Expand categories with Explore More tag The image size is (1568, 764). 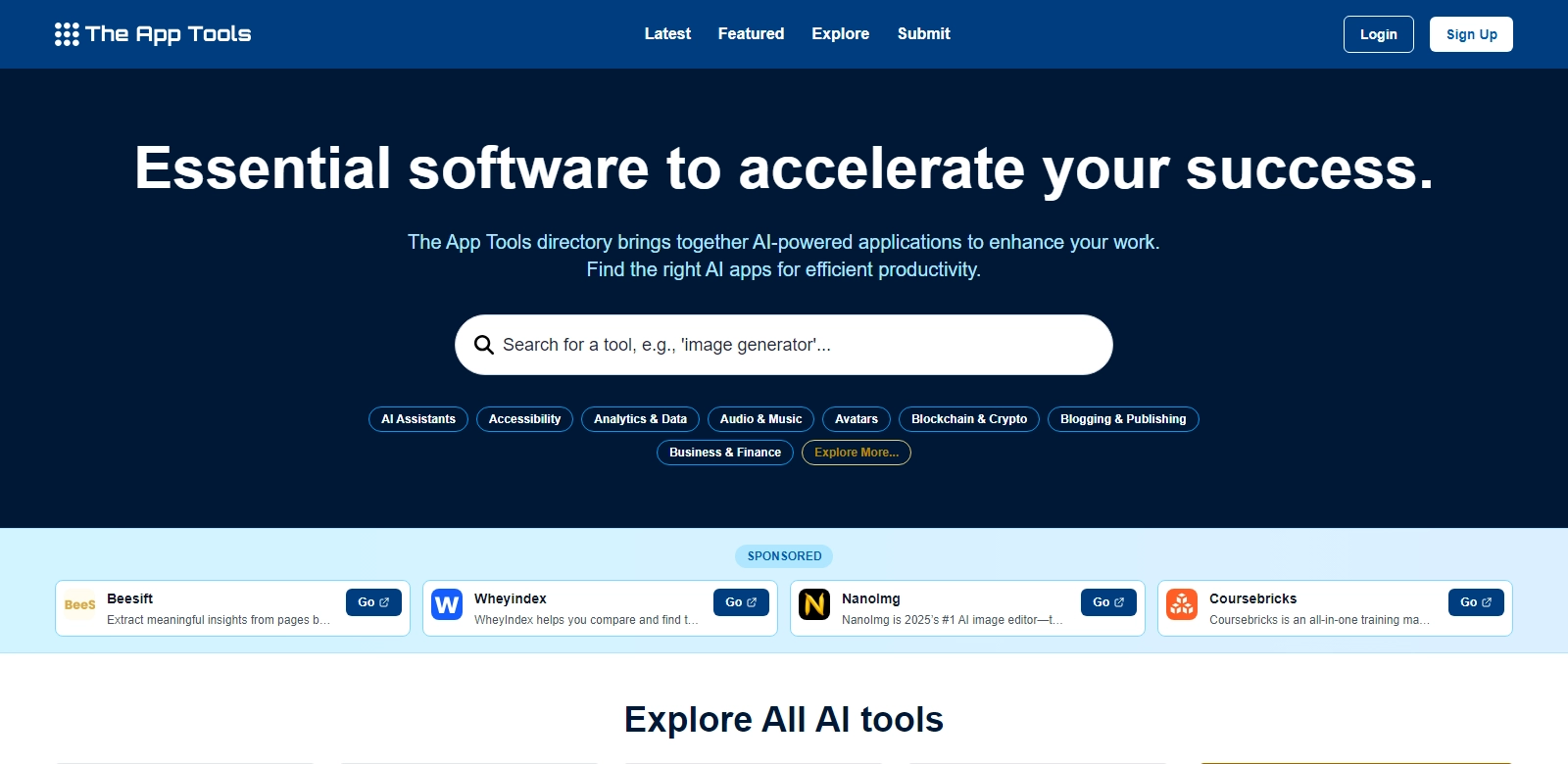(x=856, y=453)
